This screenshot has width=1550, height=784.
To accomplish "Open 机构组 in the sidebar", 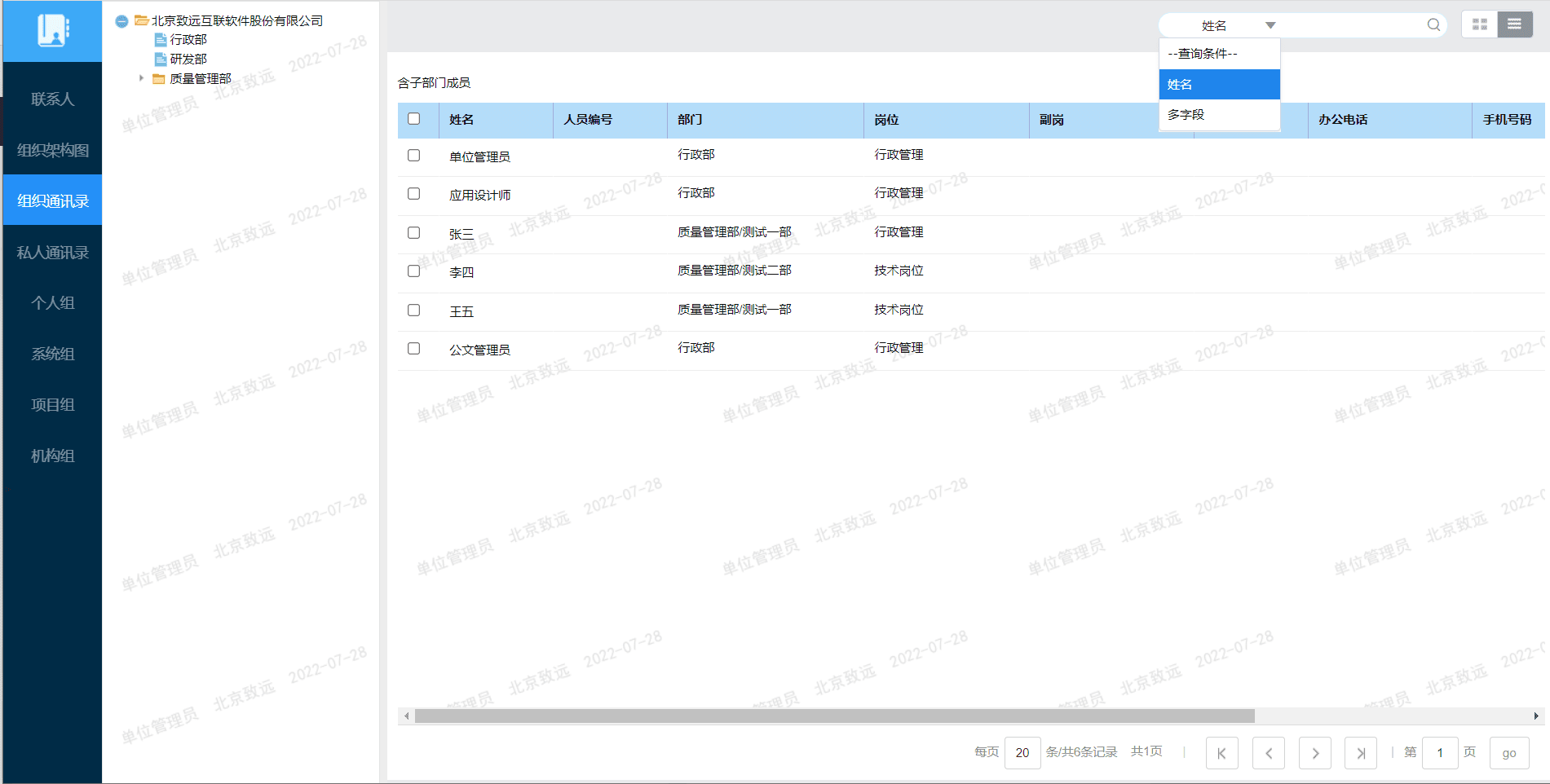I will click(52, 456).
